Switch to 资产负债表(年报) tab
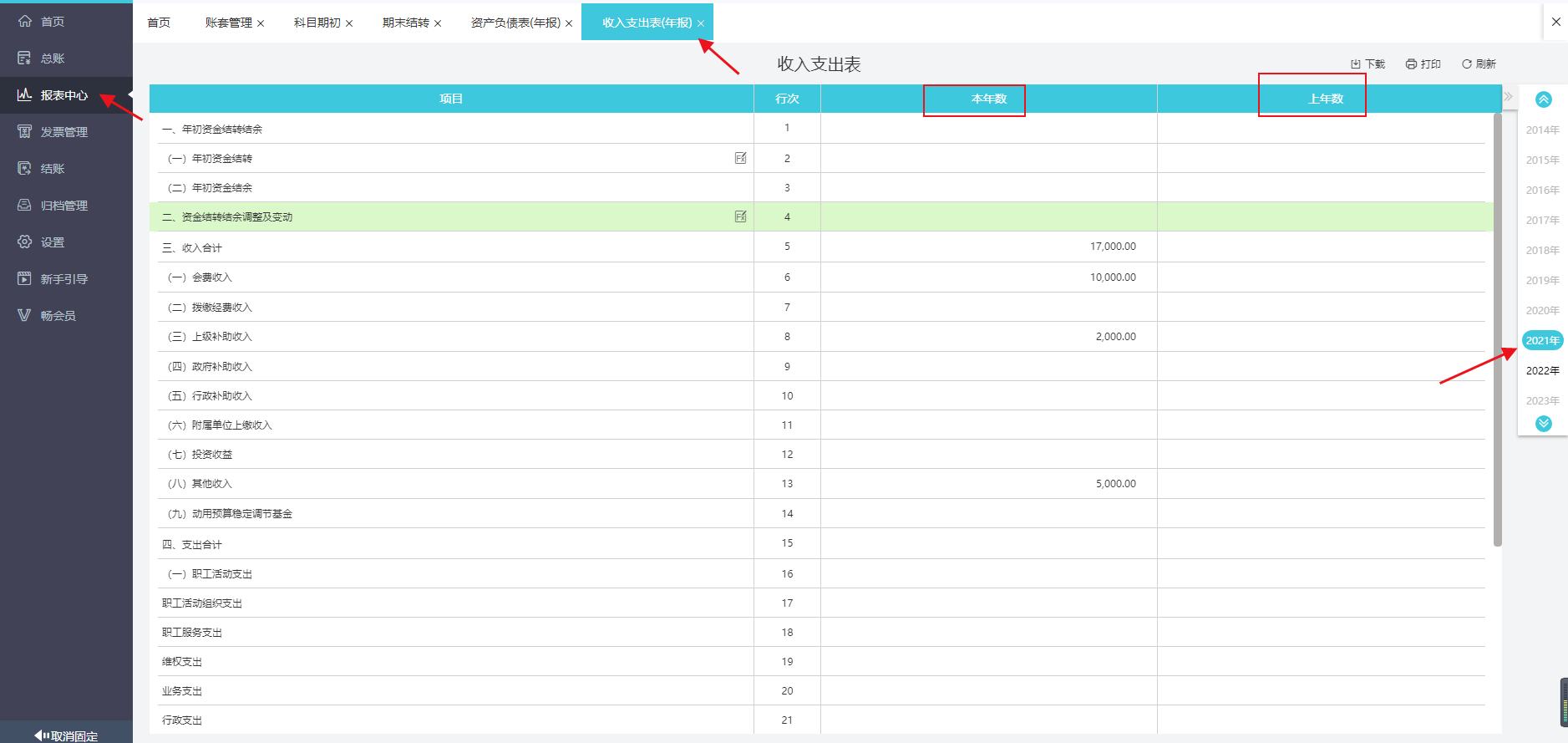The width and height of the screenshot is (1568, 743). click(x=515, y=23)
